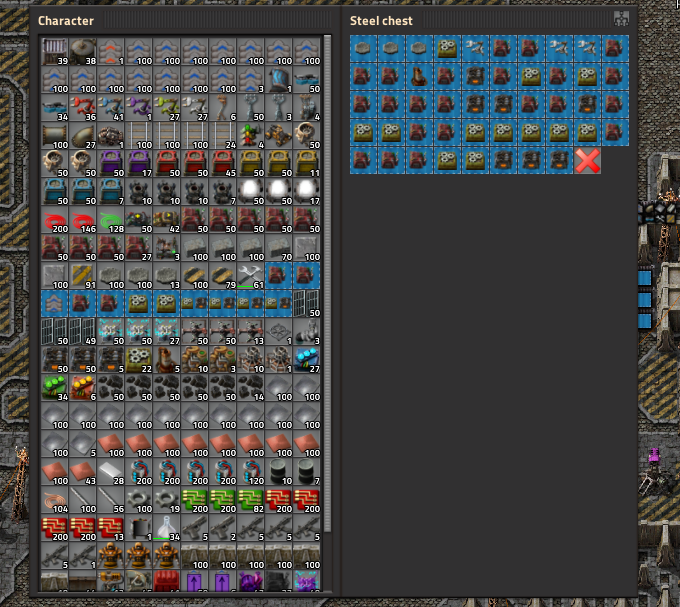Select the leftmost stone item in the Steel chest
The image size is (680, 607).
pyautogui.click(x=364, y=49)
